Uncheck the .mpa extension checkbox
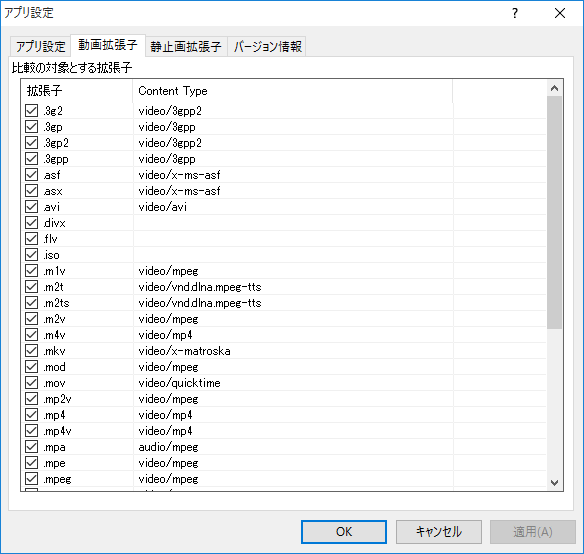 click(32, 447)
